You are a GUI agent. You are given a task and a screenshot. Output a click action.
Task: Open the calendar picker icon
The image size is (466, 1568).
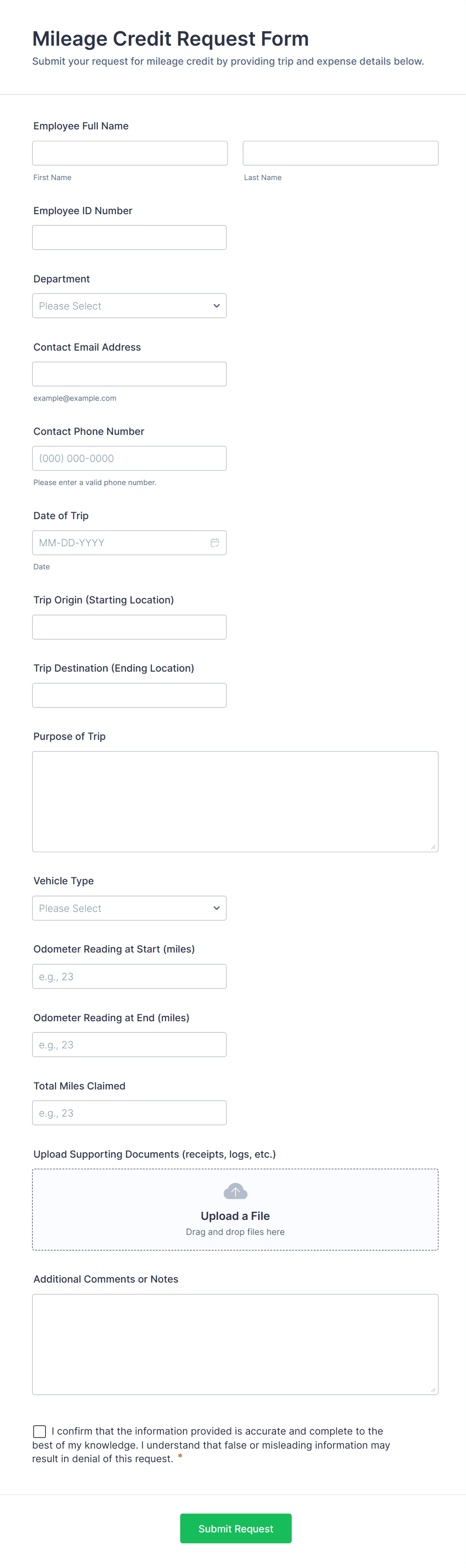point(215,542)
